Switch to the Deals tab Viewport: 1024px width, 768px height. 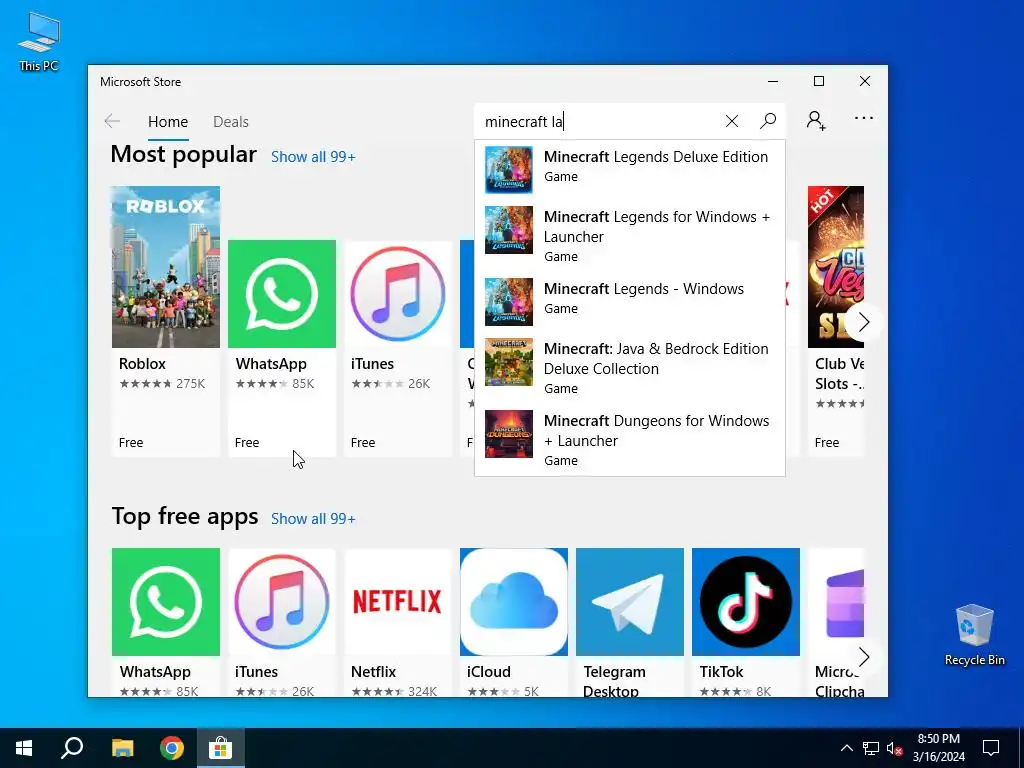pyautogui.click(x=231, y=122)
